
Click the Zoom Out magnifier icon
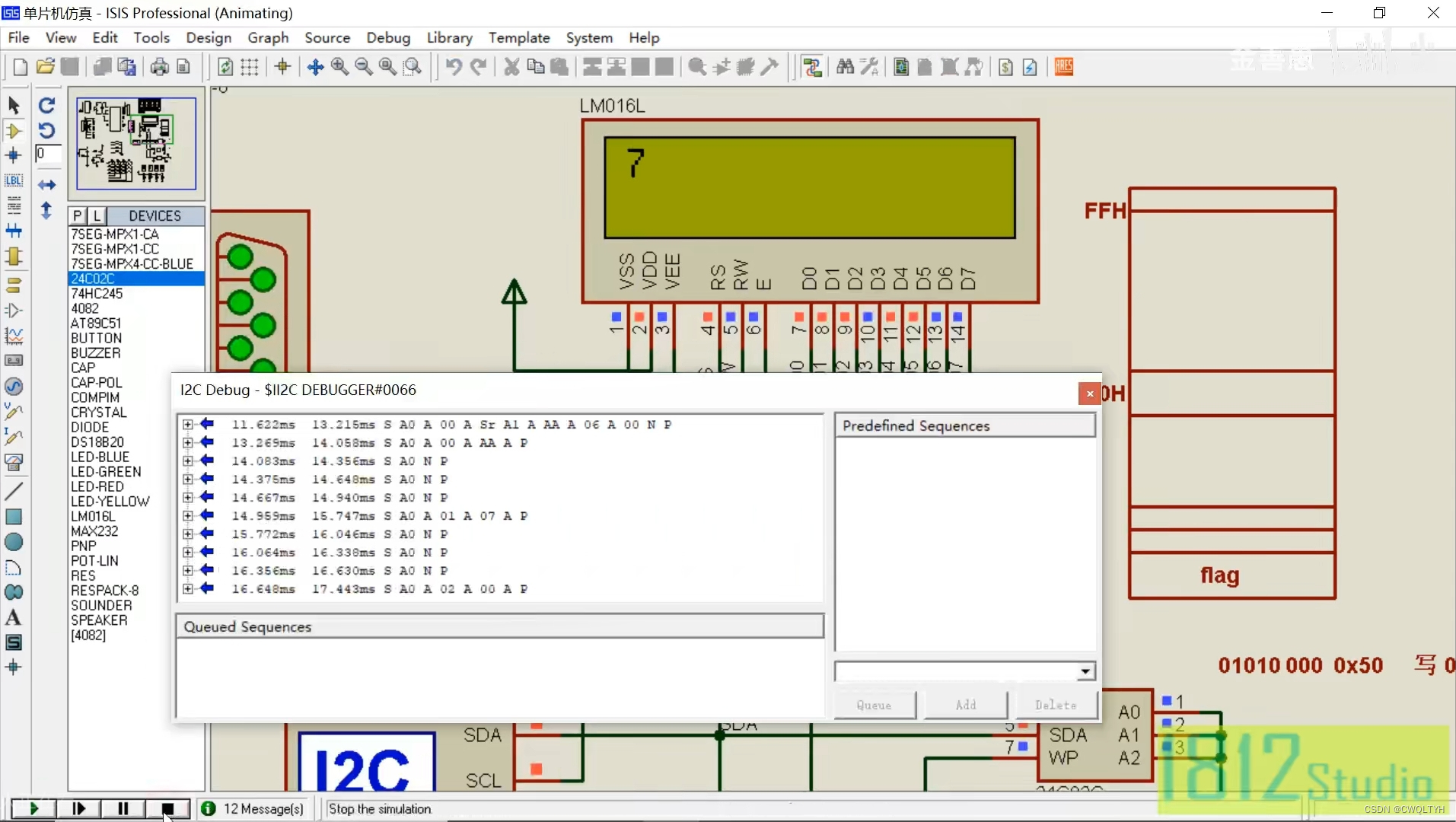coord(364,67)
